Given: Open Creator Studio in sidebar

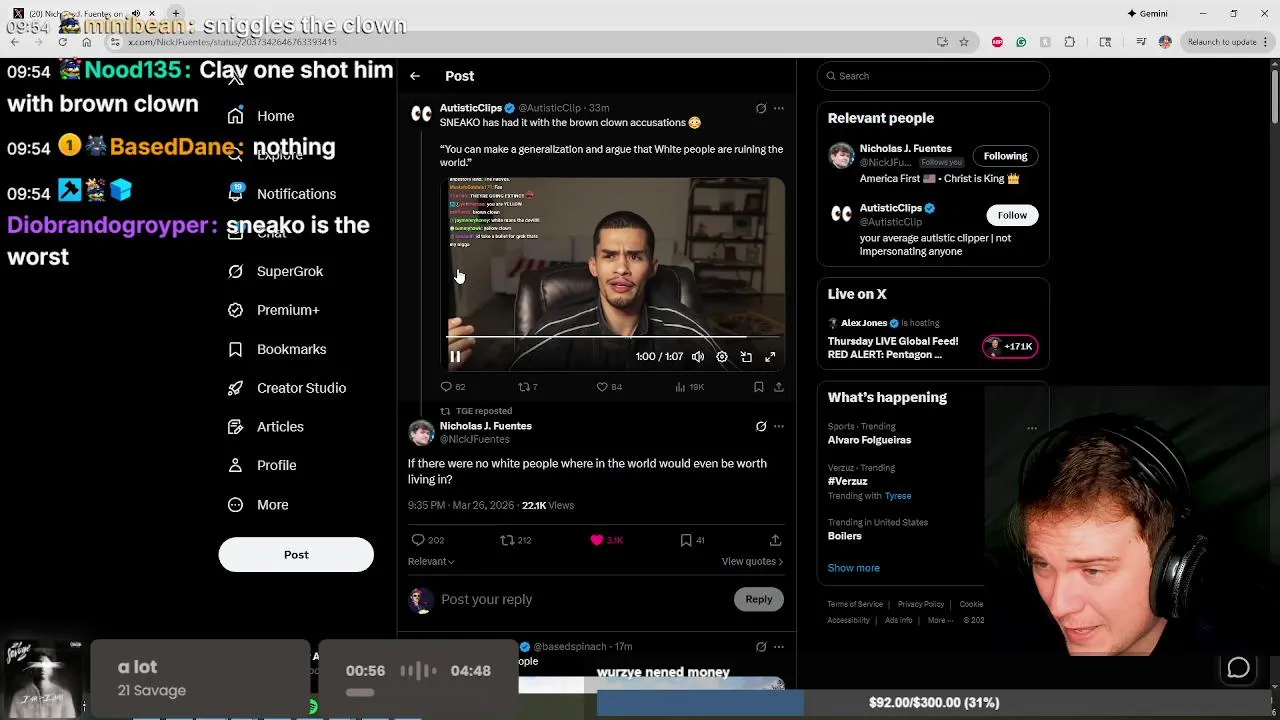Looking at the screenshot, I should click(x=287, y=388).
